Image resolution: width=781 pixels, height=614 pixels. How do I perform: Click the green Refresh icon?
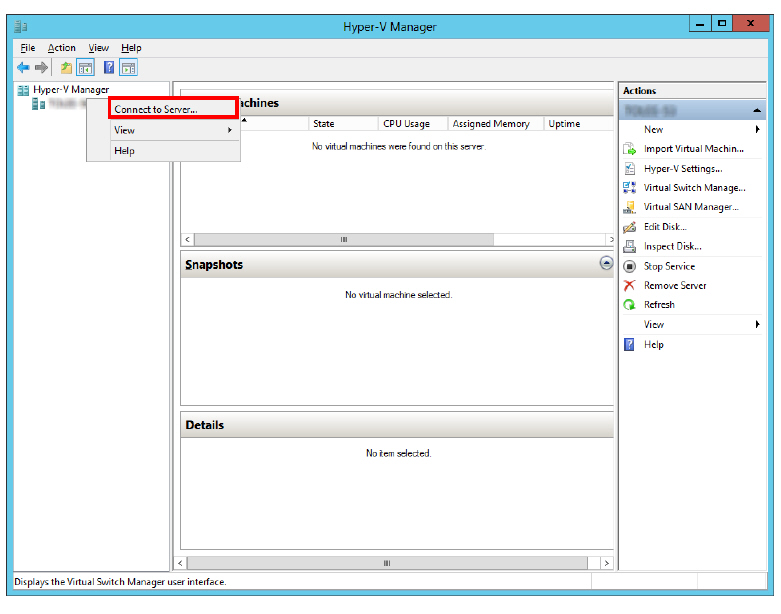[630, 305]
